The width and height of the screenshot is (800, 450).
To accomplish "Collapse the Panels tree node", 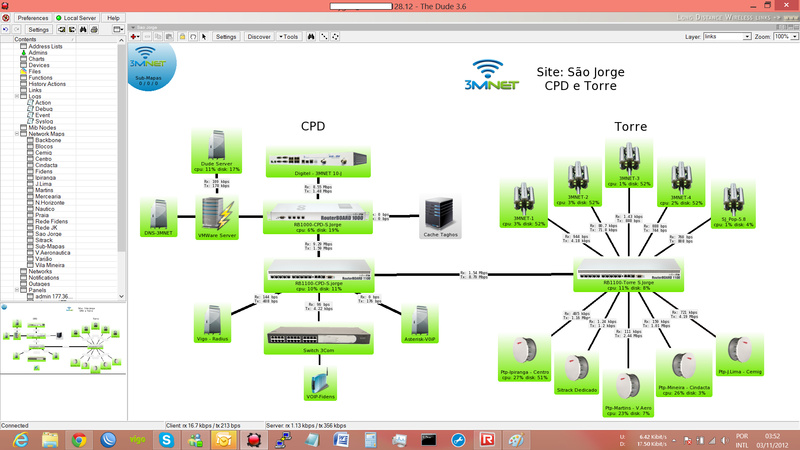I will click(17, 290).
